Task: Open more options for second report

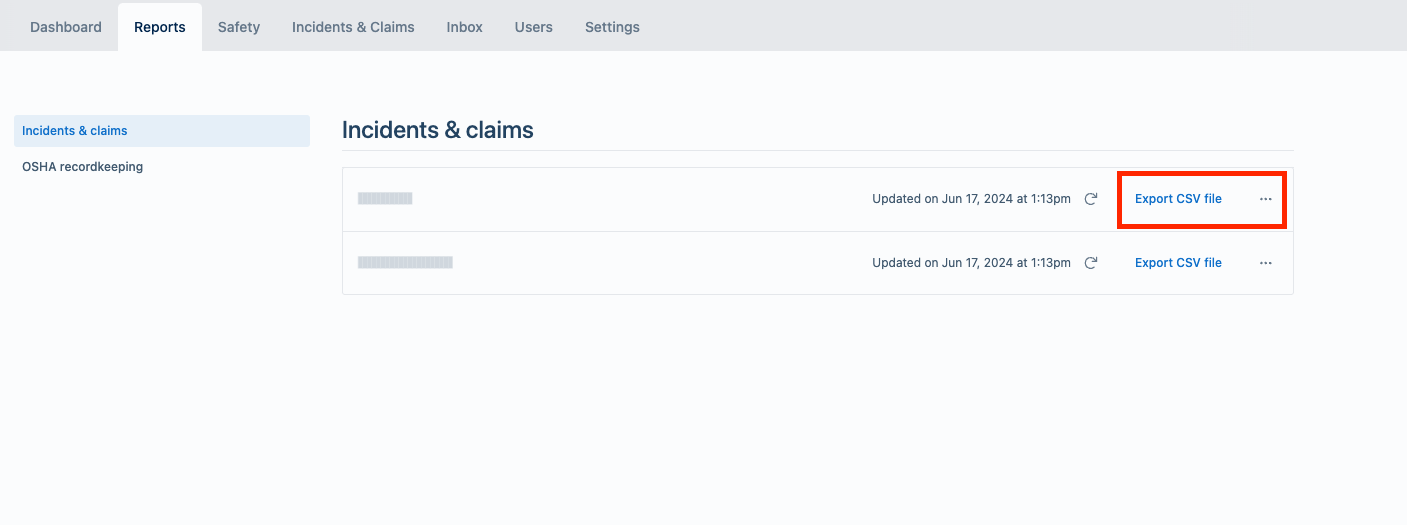Action: click(1266, 263)
